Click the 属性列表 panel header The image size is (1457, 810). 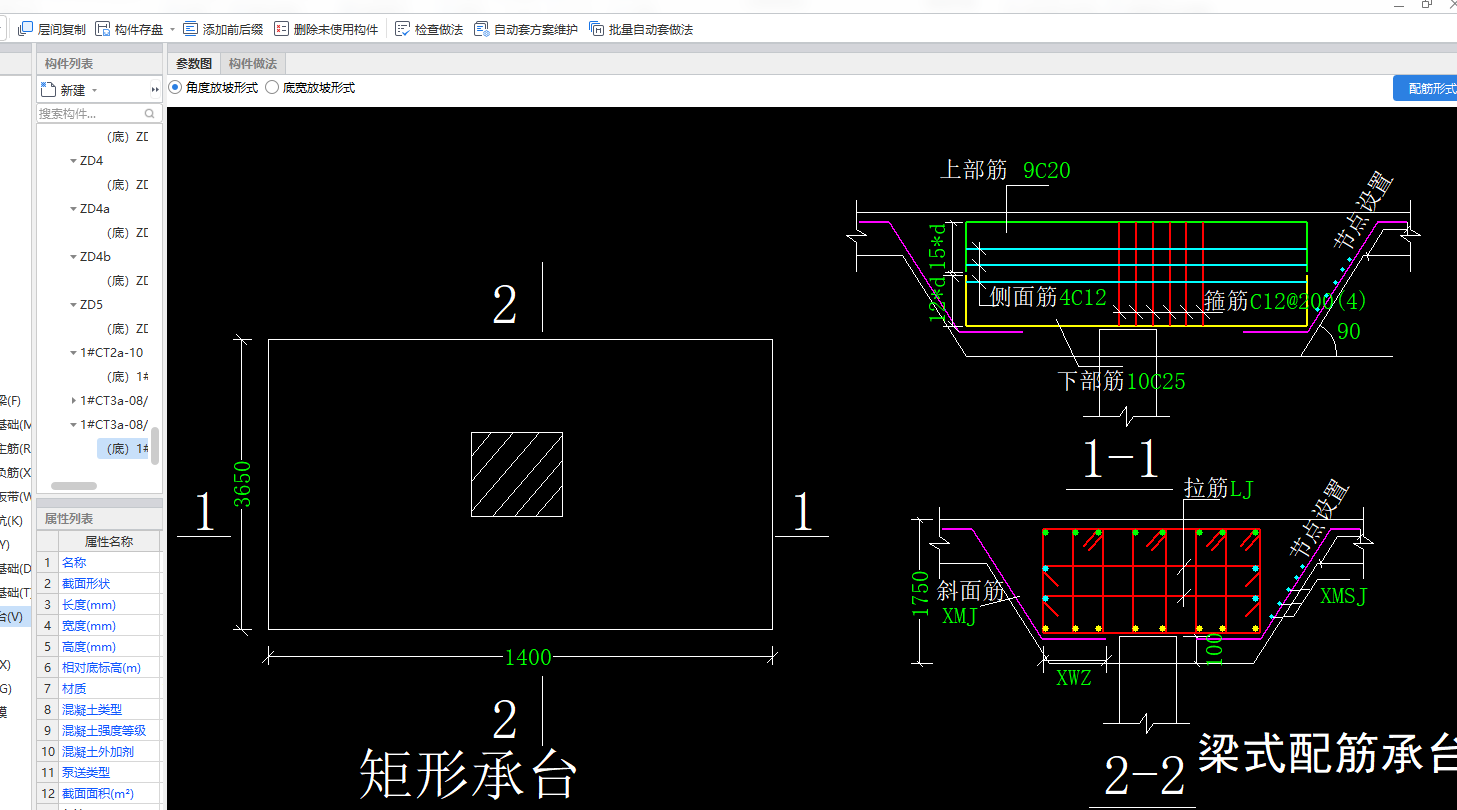click(x=99, y=519)
